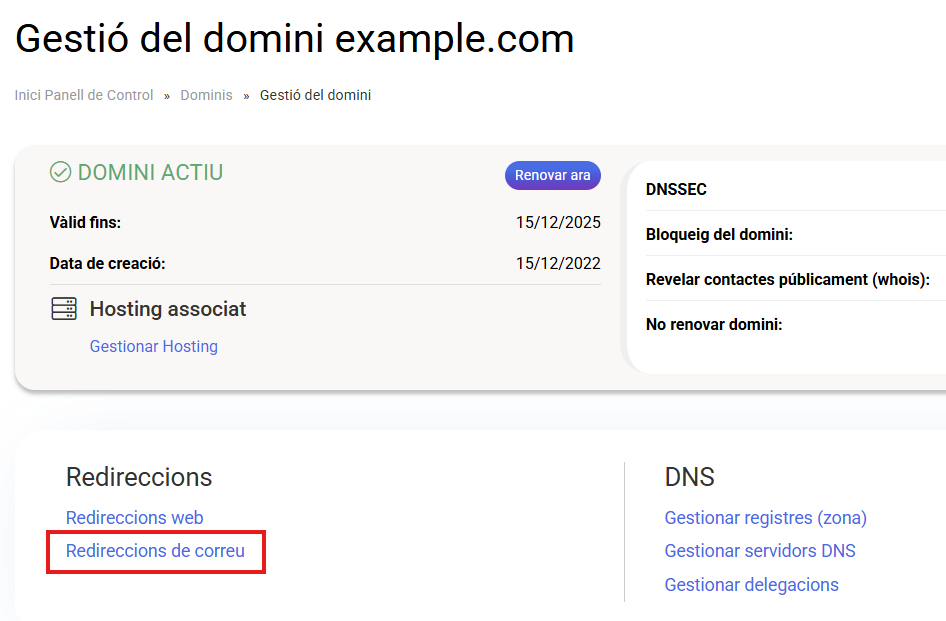Click the page title Gestió del domini example.com

(x=295, y=39)
